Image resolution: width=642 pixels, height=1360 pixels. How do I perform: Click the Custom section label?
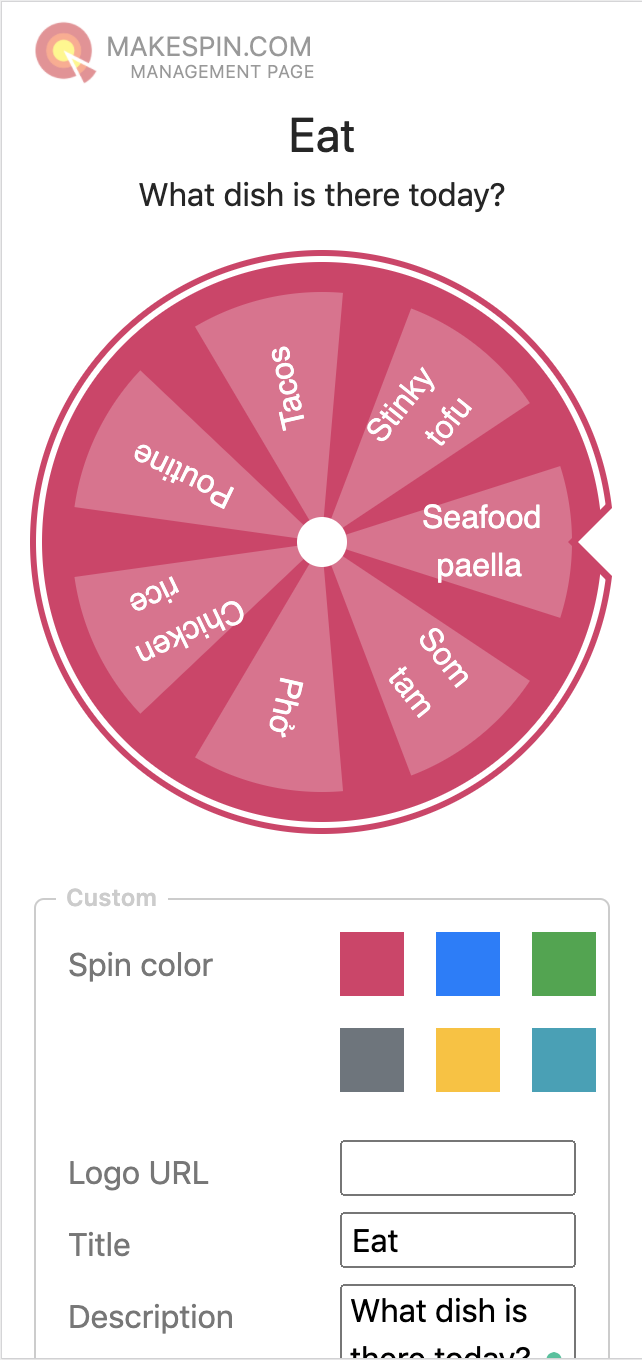(x=110, y=898)
